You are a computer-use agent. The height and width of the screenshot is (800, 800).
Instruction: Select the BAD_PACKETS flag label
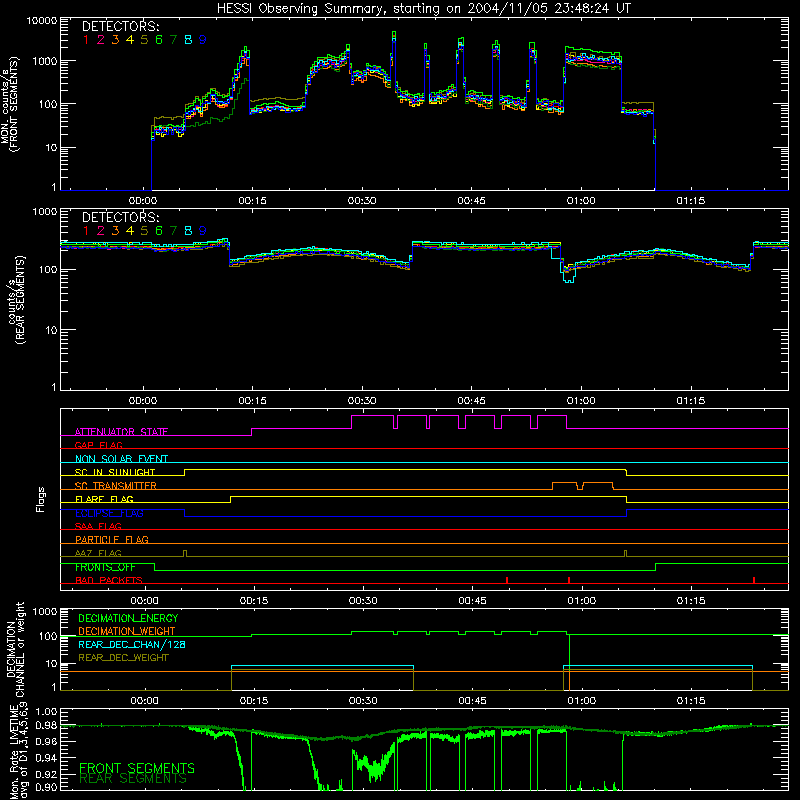tap(109, 580)
